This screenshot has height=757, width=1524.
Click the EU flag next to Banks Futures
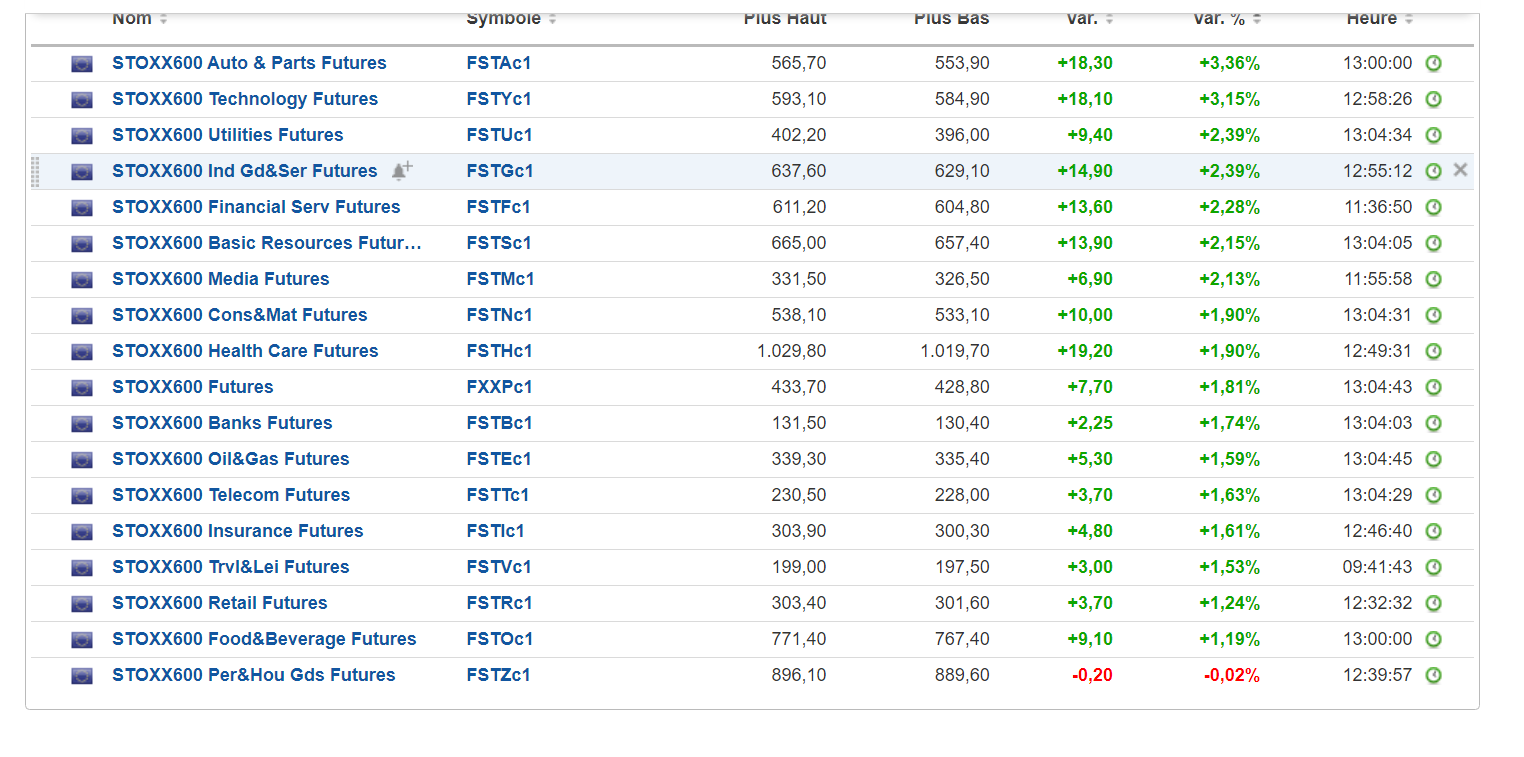coord(82,424)
